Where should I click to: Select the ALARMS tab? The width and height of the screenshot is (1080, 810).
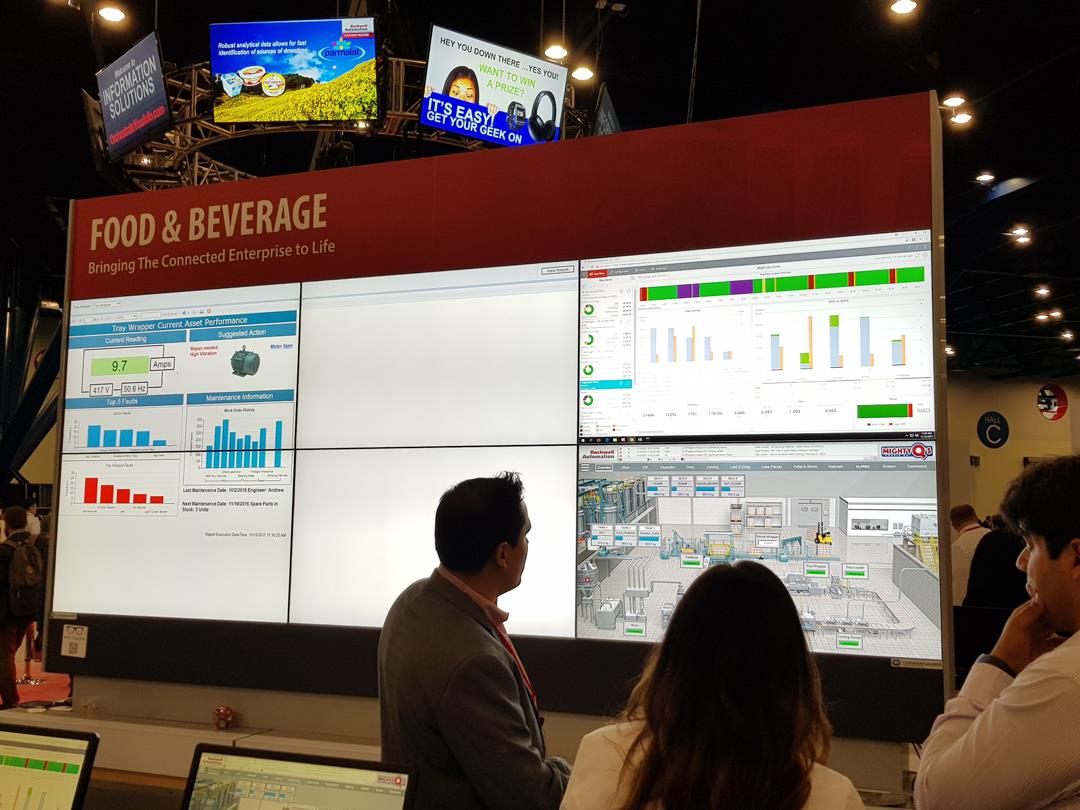click(862, 466)
